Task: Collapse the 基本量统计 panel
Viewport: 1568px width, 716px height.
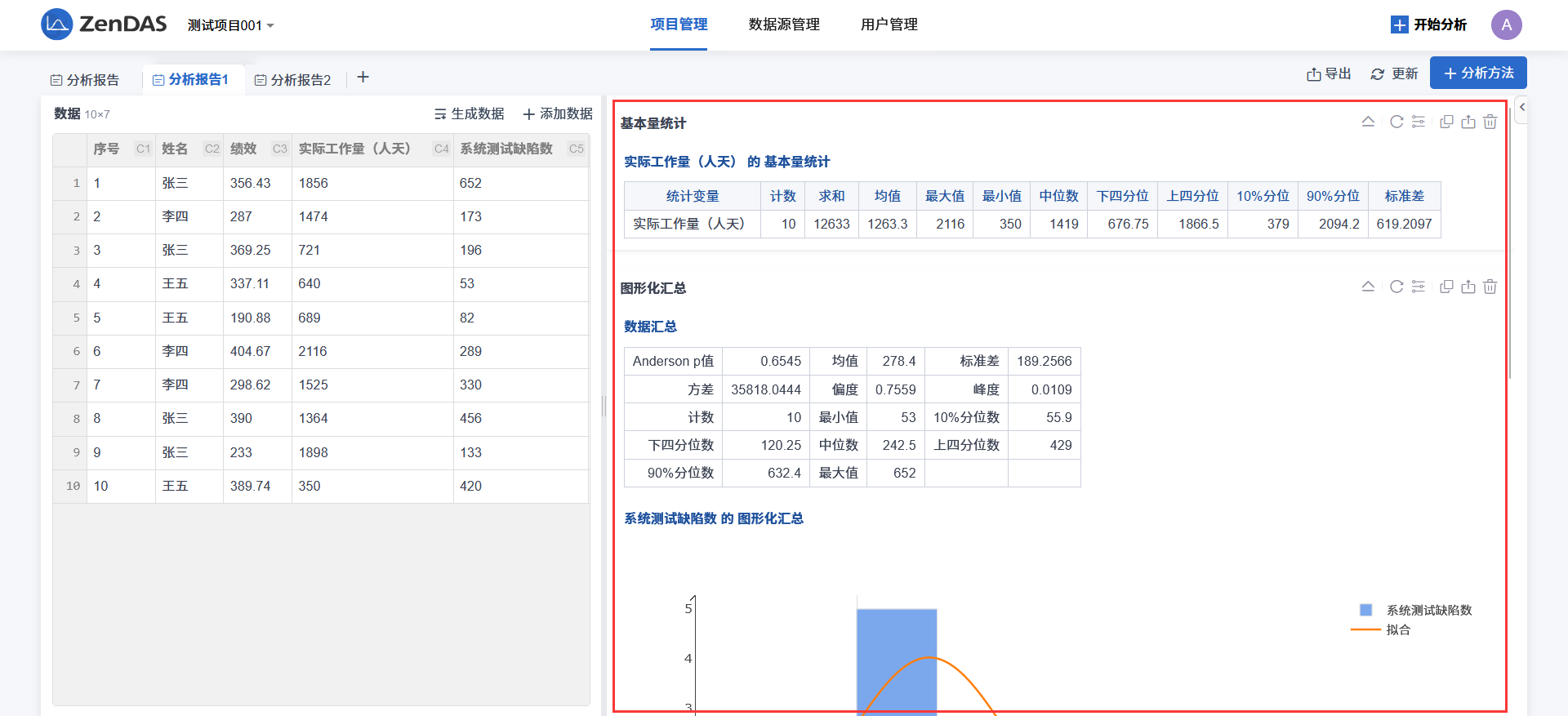Action: [x=1368, y=122]
